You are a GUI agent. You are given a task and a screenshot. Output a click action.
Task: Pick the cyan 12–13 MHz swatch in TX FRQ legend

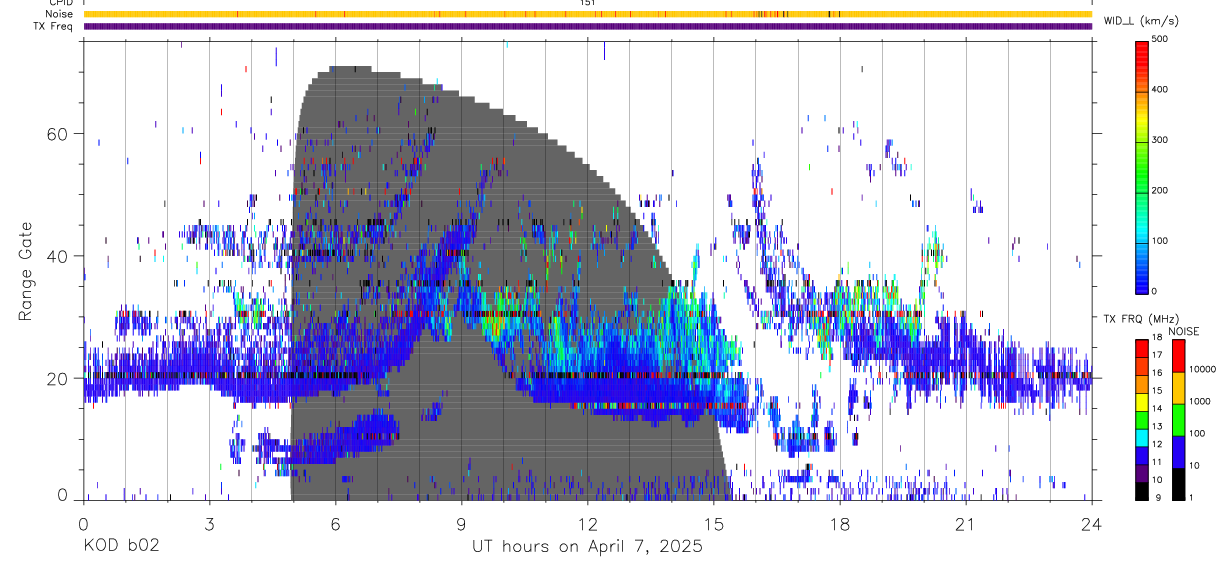click(1141, 437)
